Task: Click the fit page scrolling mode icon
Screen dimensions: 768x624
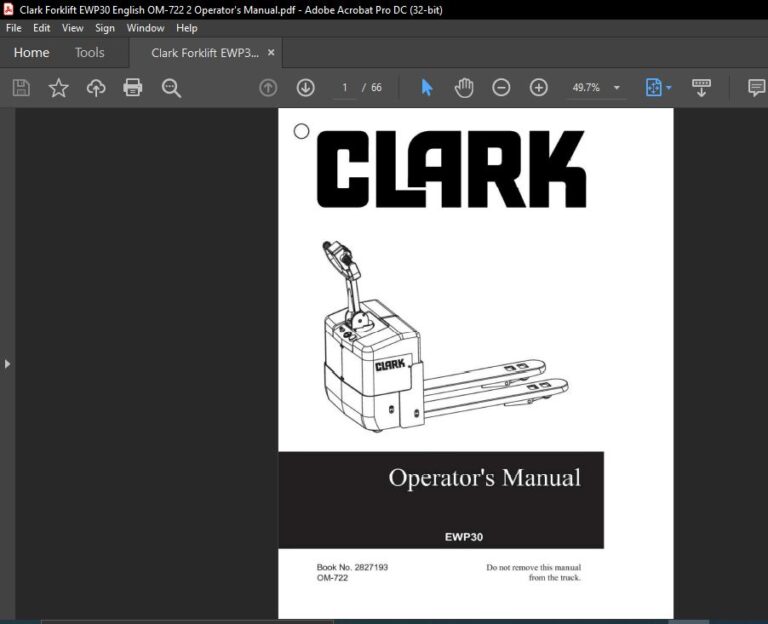Action: click(653, 88)
